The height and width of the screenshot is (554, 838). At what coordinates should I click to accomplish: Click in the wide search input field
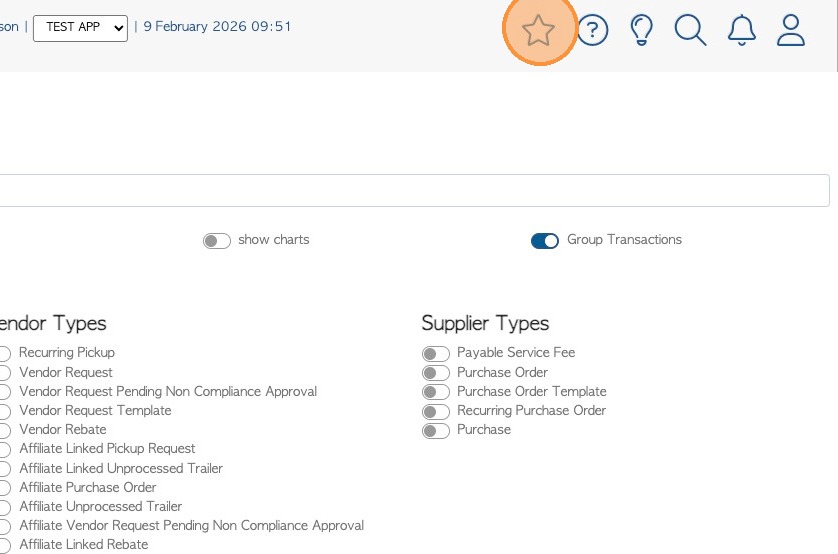414,191
